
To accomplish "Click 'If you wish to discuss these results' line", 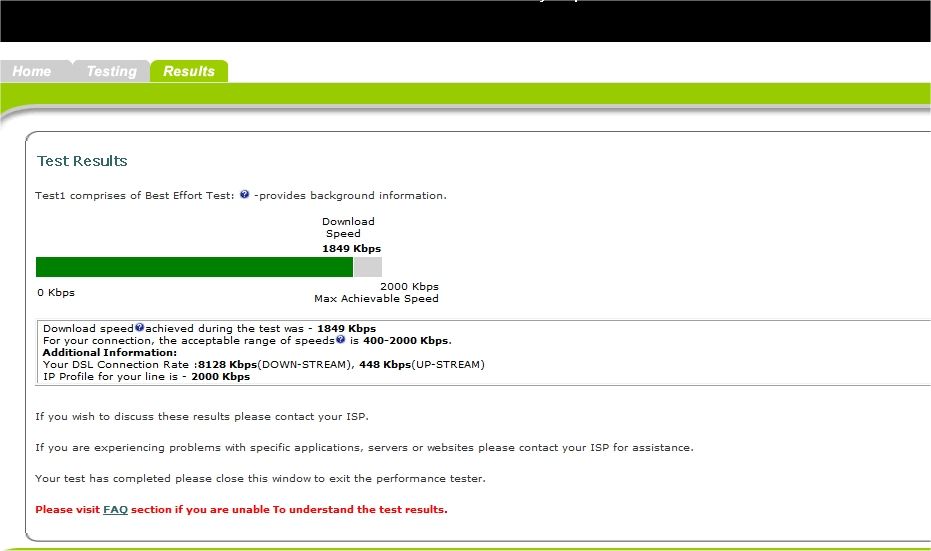I will click(x=202, y=417).
